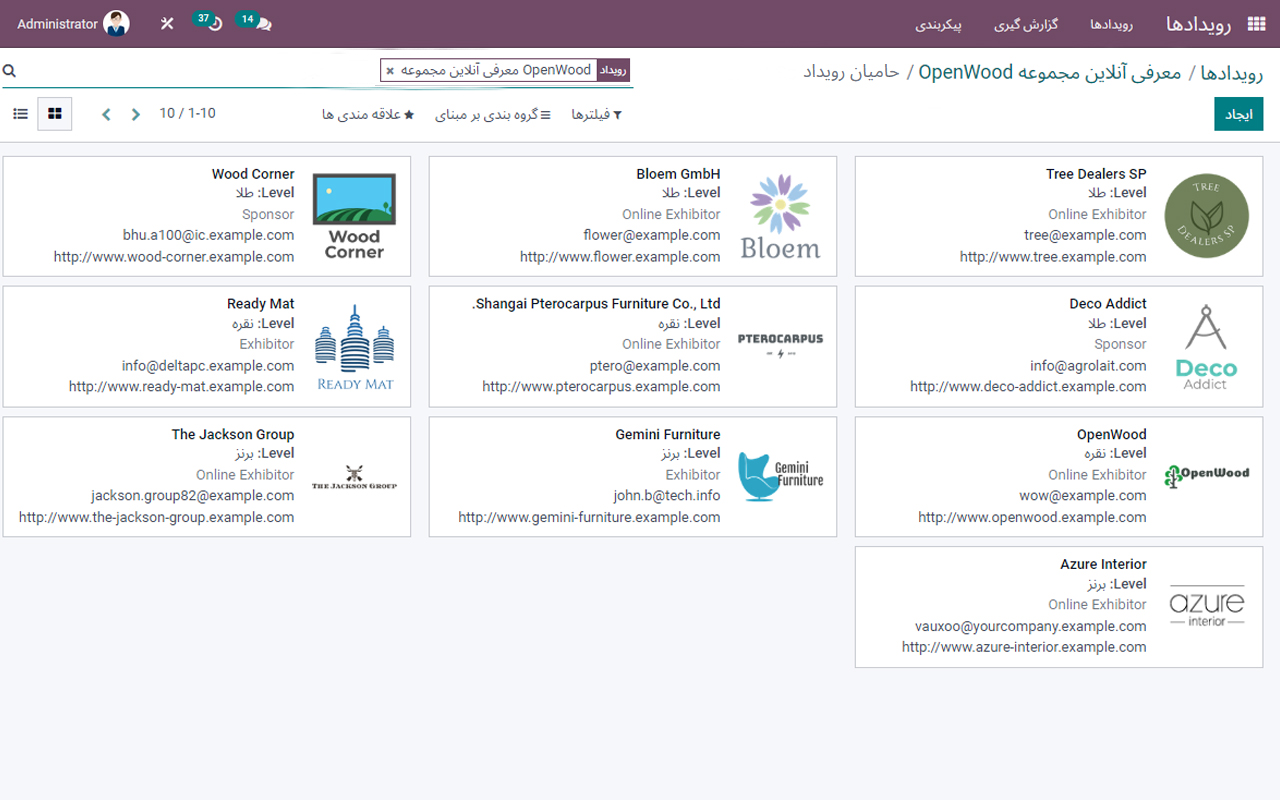Switch to list view
1280x800 pixels.
click(x=20, y=114)
